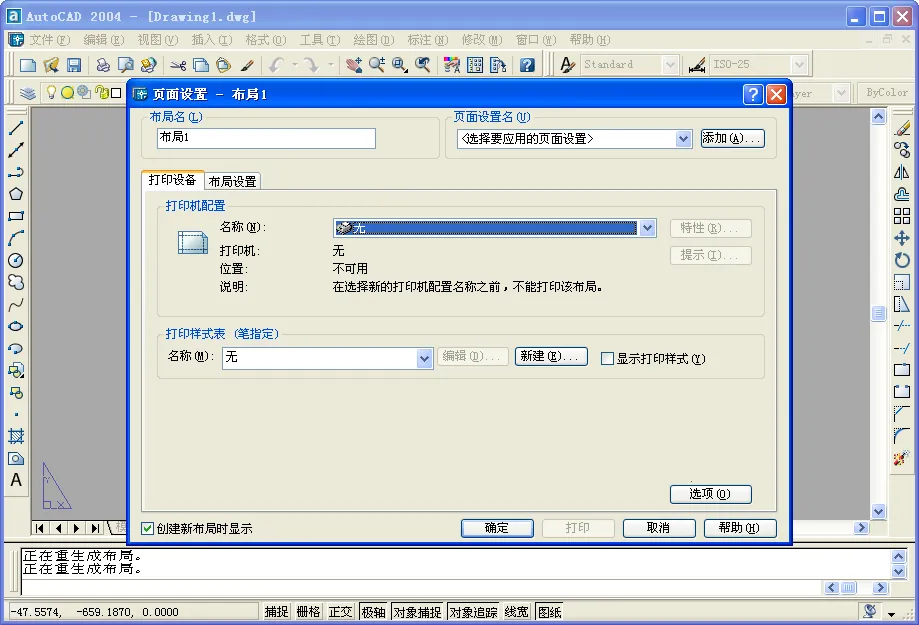This screenshot has height=625, width=919.
Task: Toggle 正交 mode on status bar
Action: click(x=340, y=611)
